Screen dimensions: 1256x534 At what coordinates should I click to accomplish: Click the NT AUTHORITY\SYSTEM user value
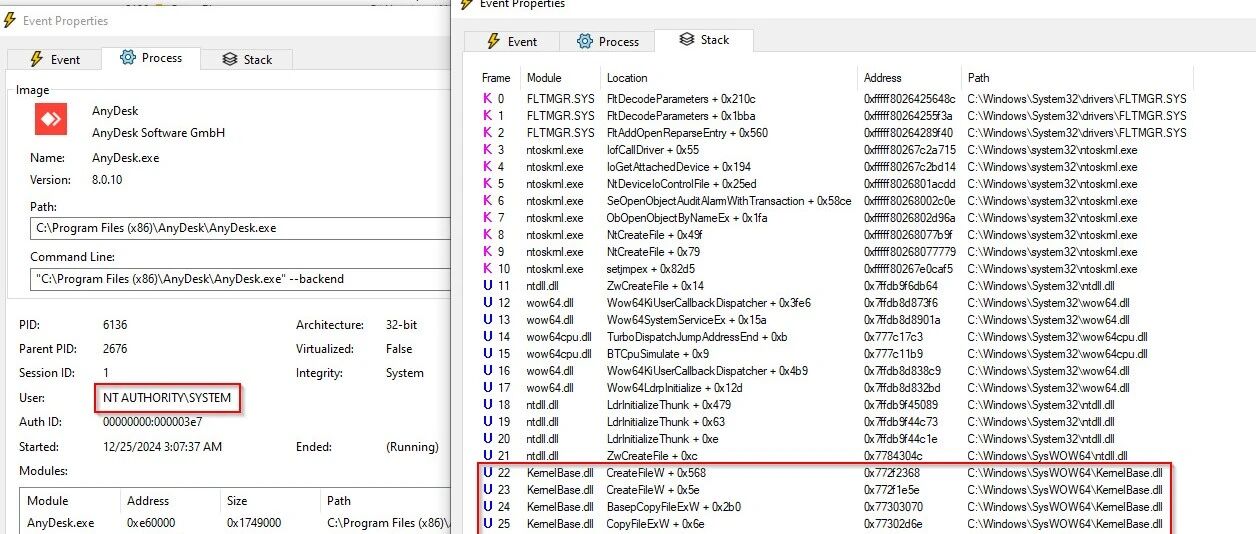[x=167, y=398]
